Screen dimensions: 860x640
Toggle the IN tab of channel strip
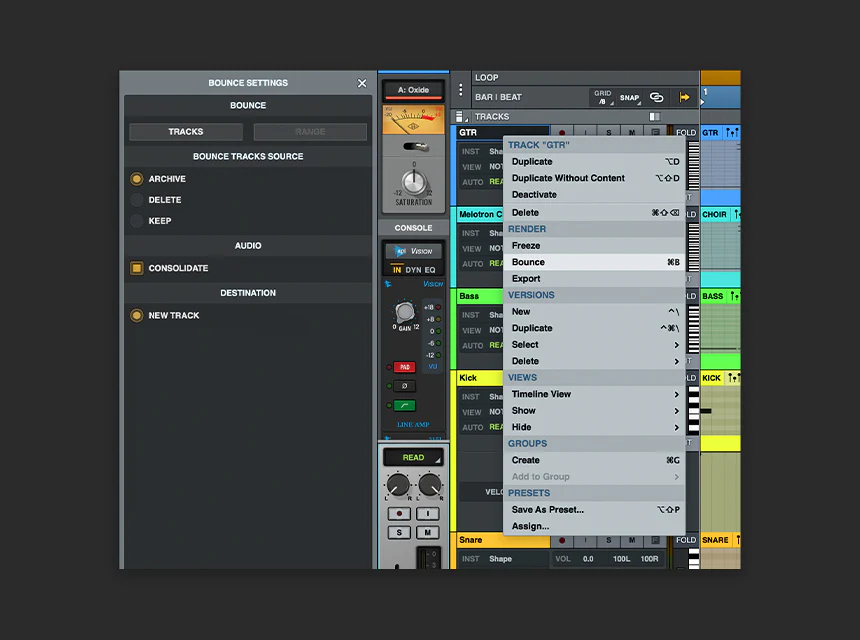point(397,270)
